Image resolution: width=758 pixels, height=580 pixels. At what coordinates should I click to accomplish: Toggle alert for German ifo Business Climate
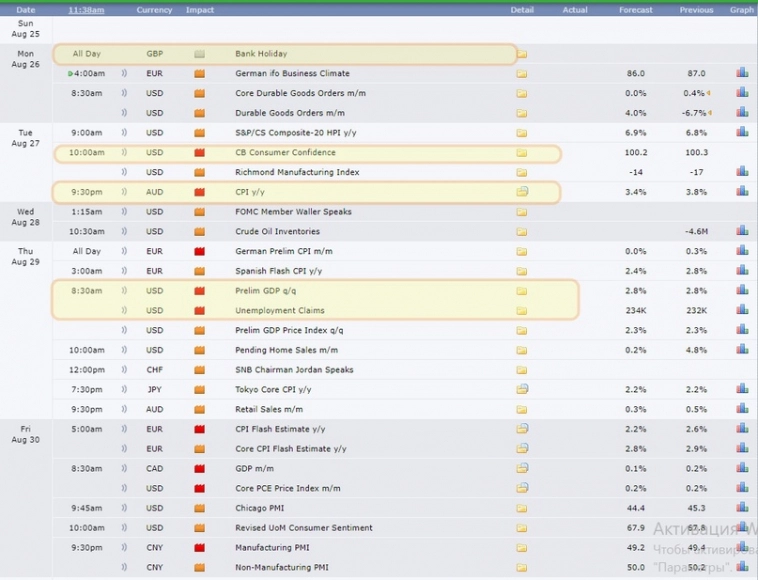pos(124,73)
